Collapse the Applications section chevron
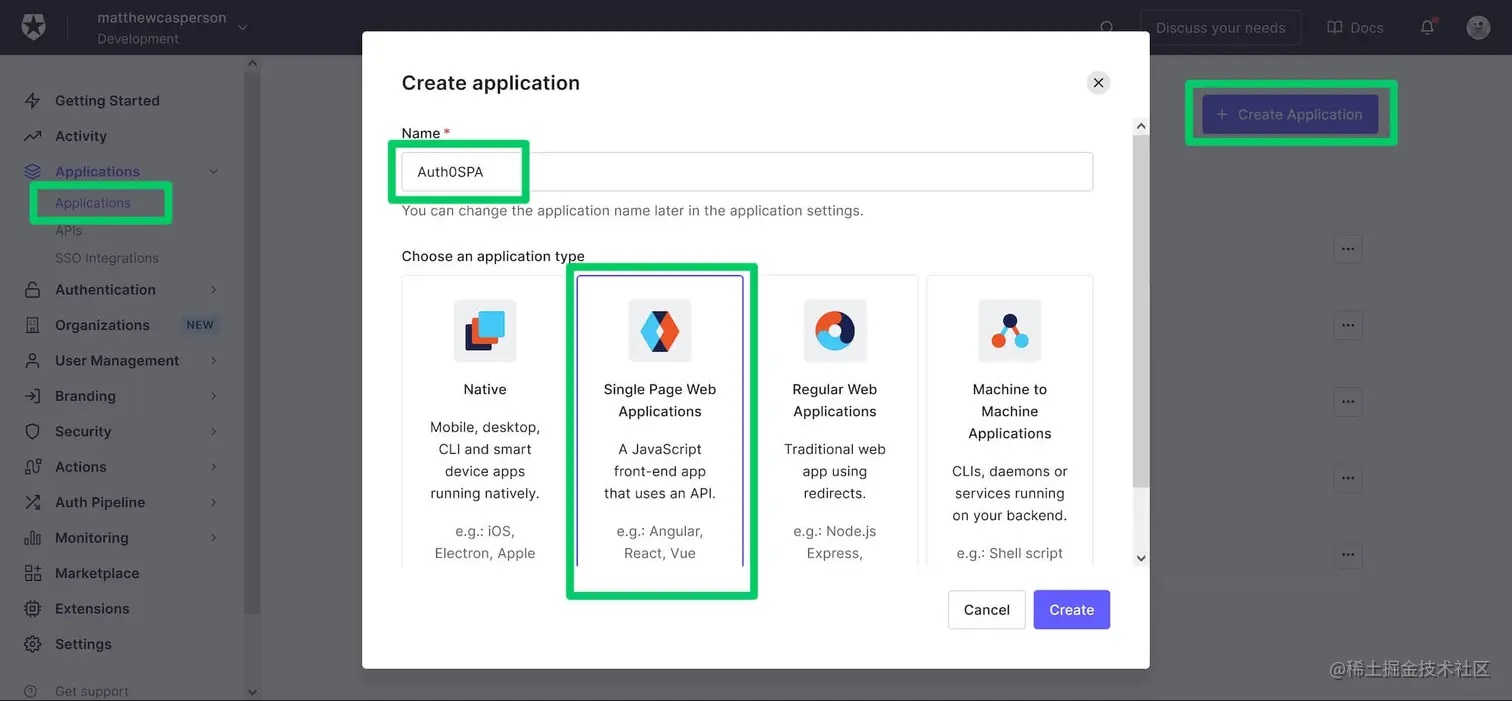The height and width of the screenshot is (701, 1512). point(214,172)
